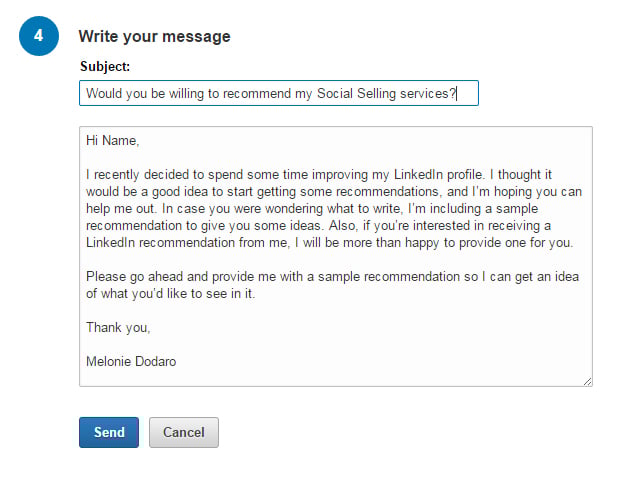Image resolution: width=642 pixels, height=478 pixels.
Task: Click 'Would you be' at subject start
Action: tap(126, 93)
